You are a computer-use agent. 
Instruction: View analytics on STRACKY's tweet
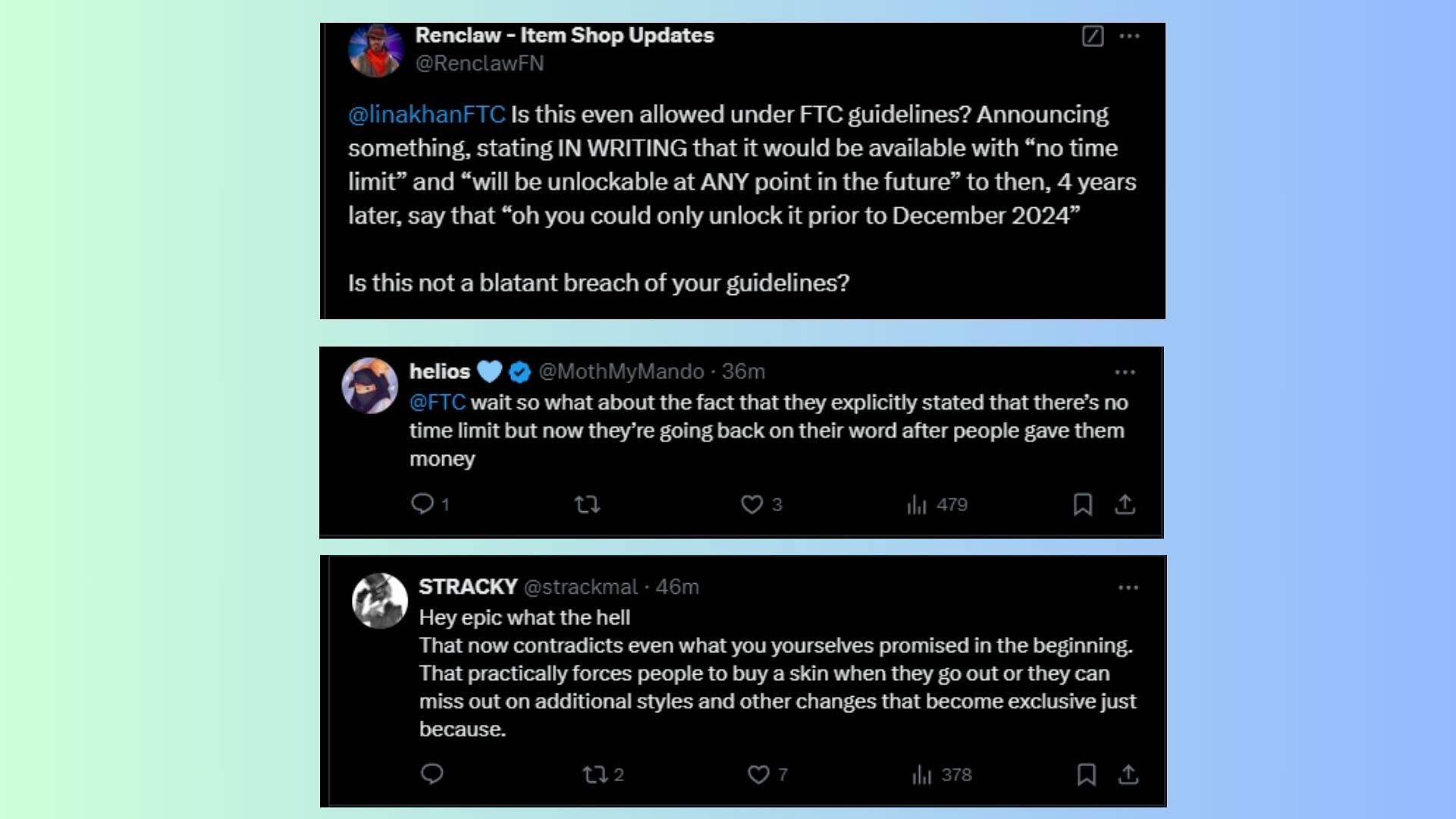coord(921,774)
